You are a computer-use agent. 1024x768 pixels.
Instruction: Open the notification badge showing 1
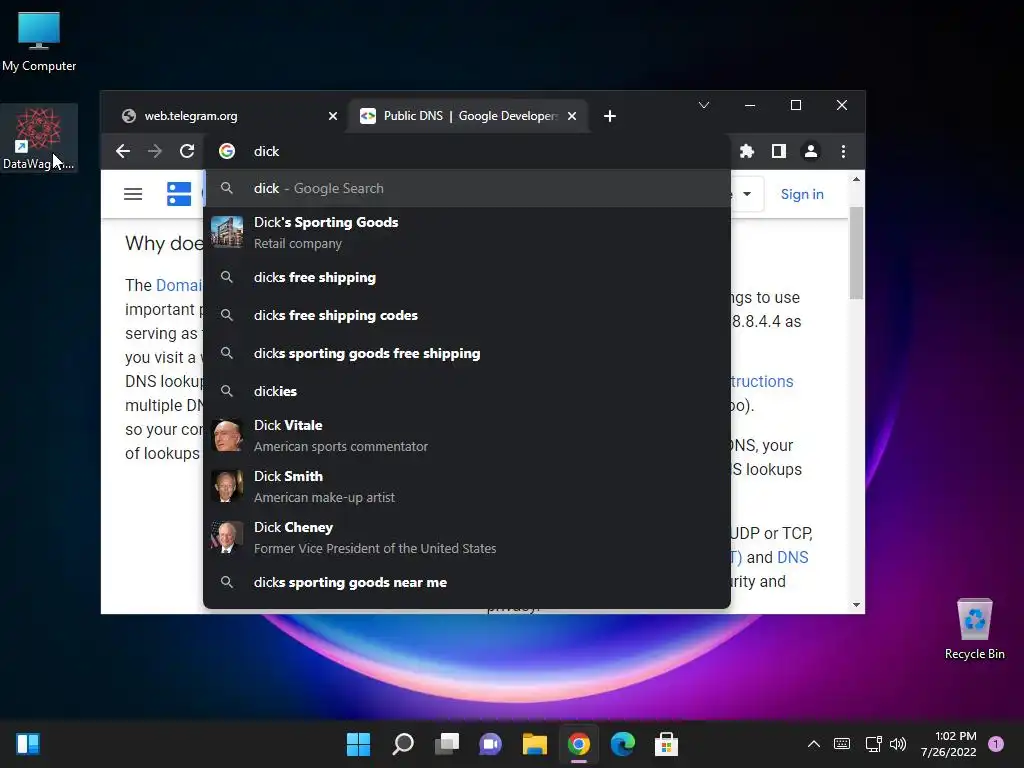[996, 744]
